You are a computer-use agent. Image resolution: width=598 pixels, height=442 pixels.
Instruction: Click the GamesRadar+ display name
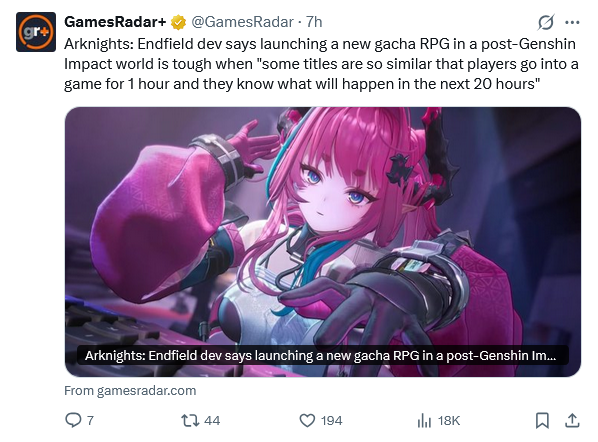[115, 22]
